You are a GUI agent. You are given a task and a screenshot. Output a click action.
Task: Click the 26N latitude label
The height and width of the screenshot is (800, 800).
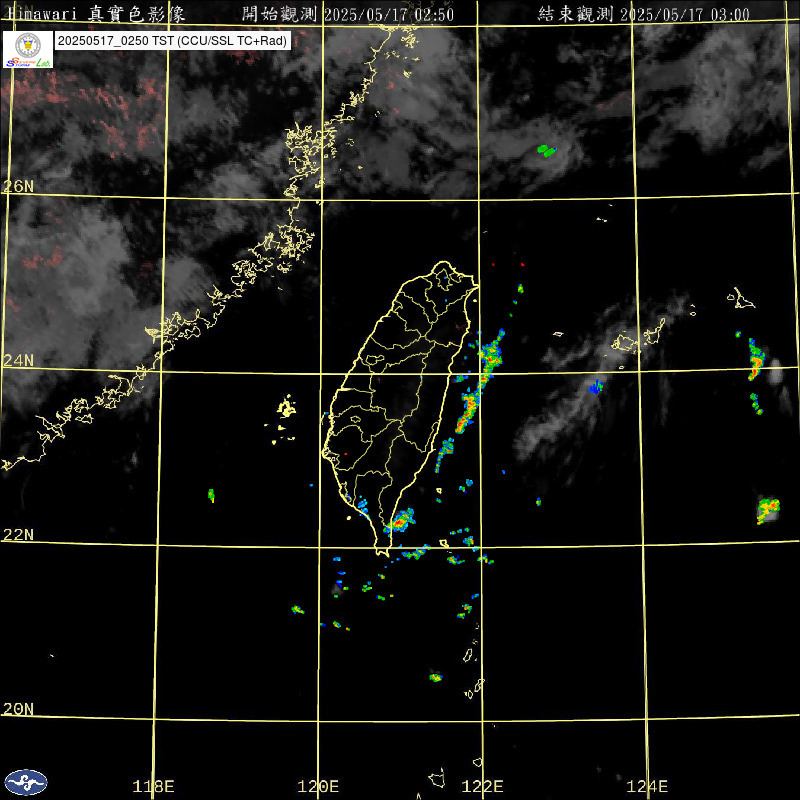click(18, 186)
